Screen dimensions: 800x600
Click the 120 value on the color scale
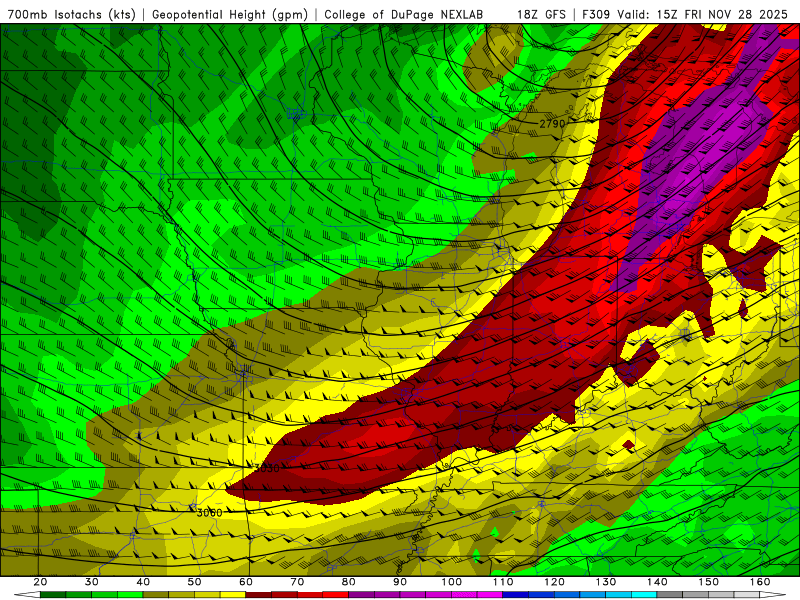pyautogui.click(x=554, y=582)
